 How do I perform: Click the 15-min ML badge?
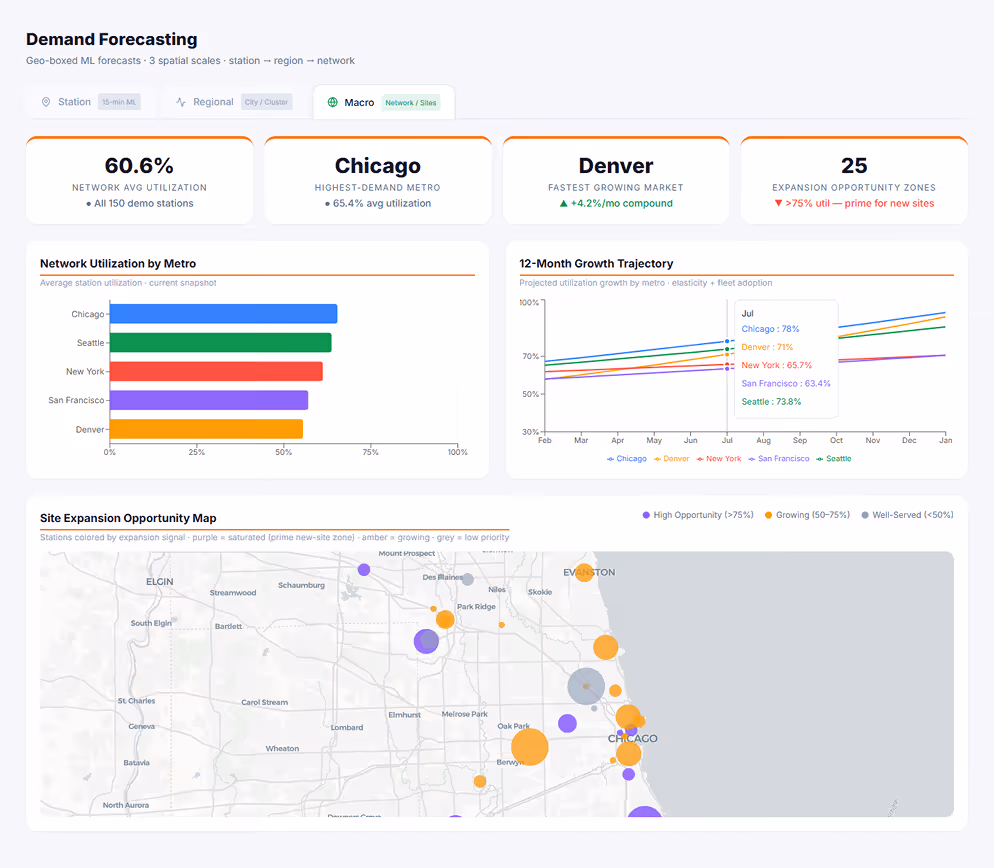tap(119, 102)
